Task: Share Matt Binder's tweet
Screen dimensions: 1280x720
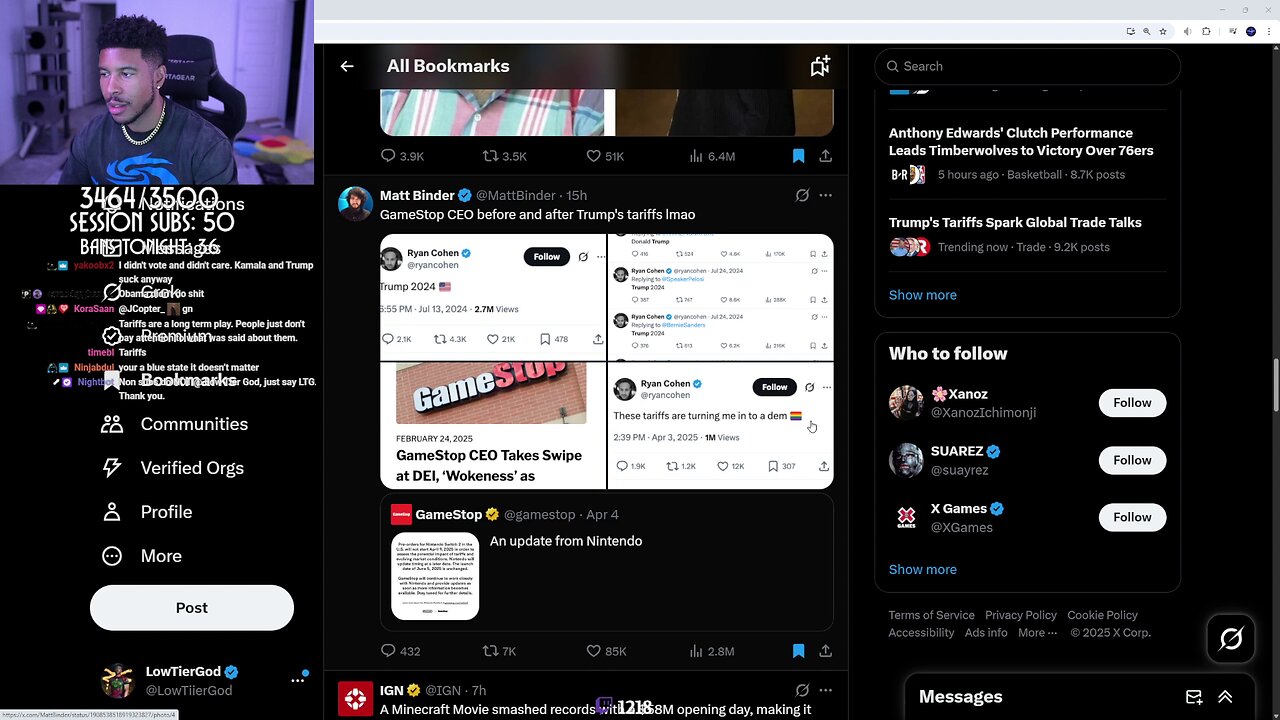Action: (x=825, y=651)
